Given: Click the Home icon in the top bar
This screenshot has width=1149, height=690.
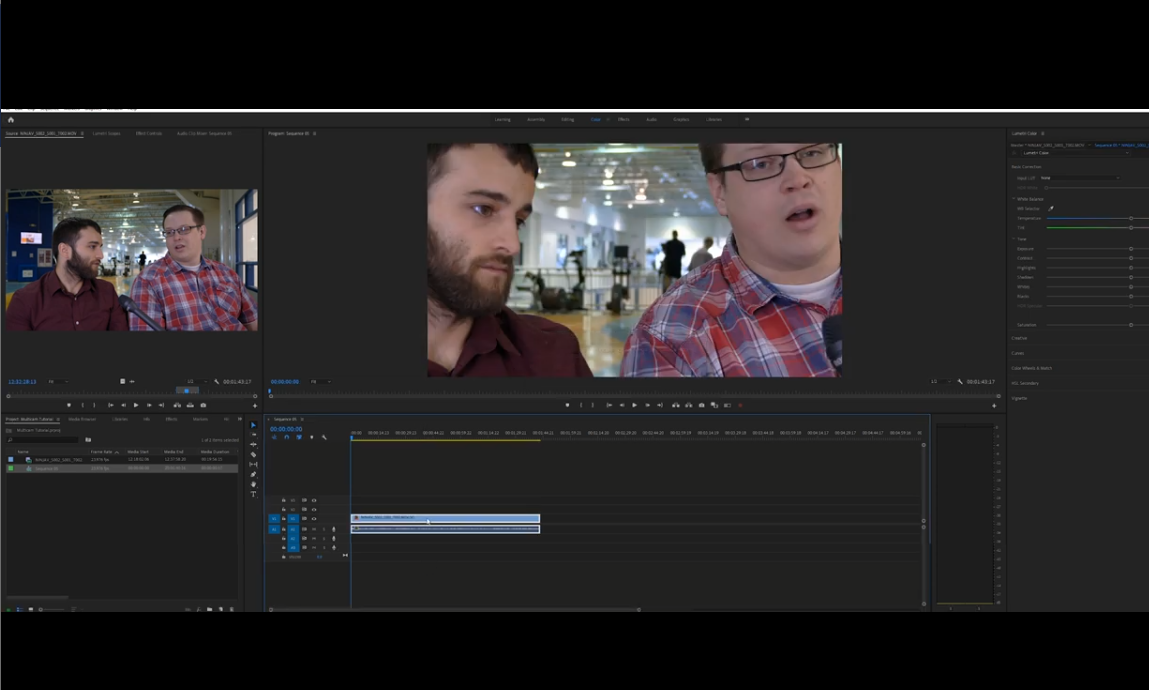Looking at the screenshot, I should [x=11, y=119].
